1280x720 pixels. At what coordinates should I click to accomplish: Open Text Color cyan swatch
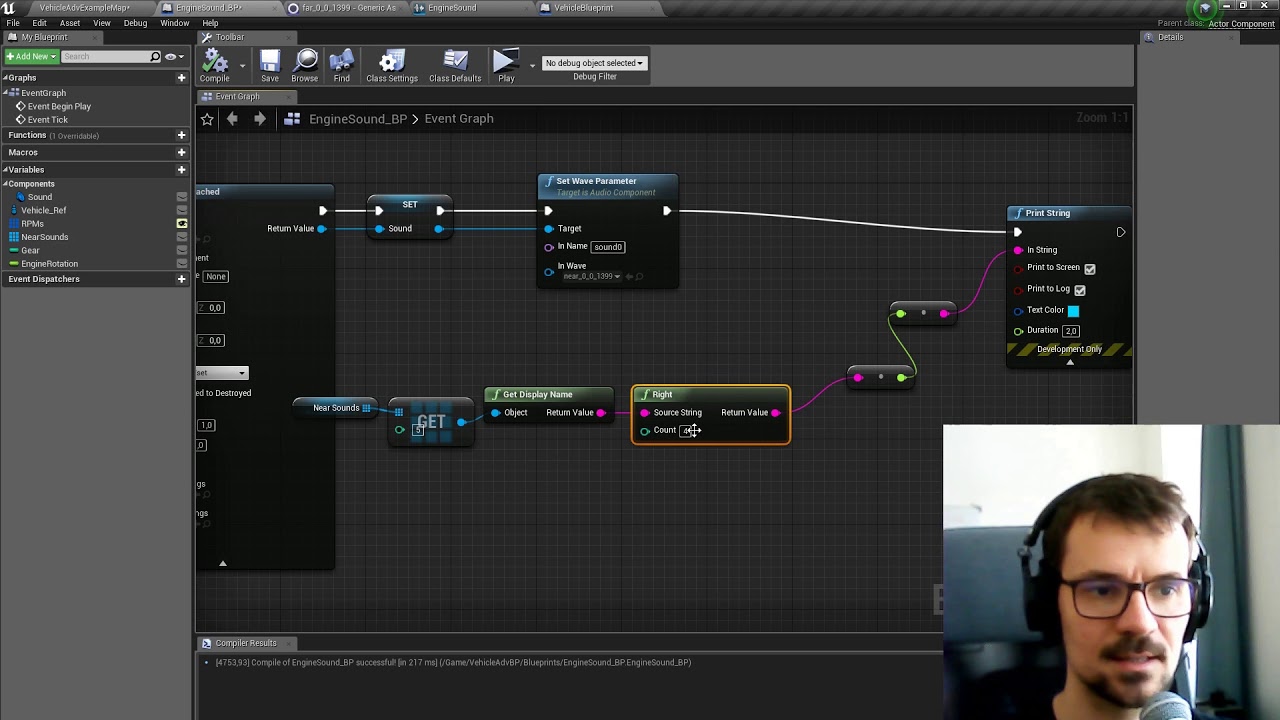pyautogui.click(x=1073, y=310)
